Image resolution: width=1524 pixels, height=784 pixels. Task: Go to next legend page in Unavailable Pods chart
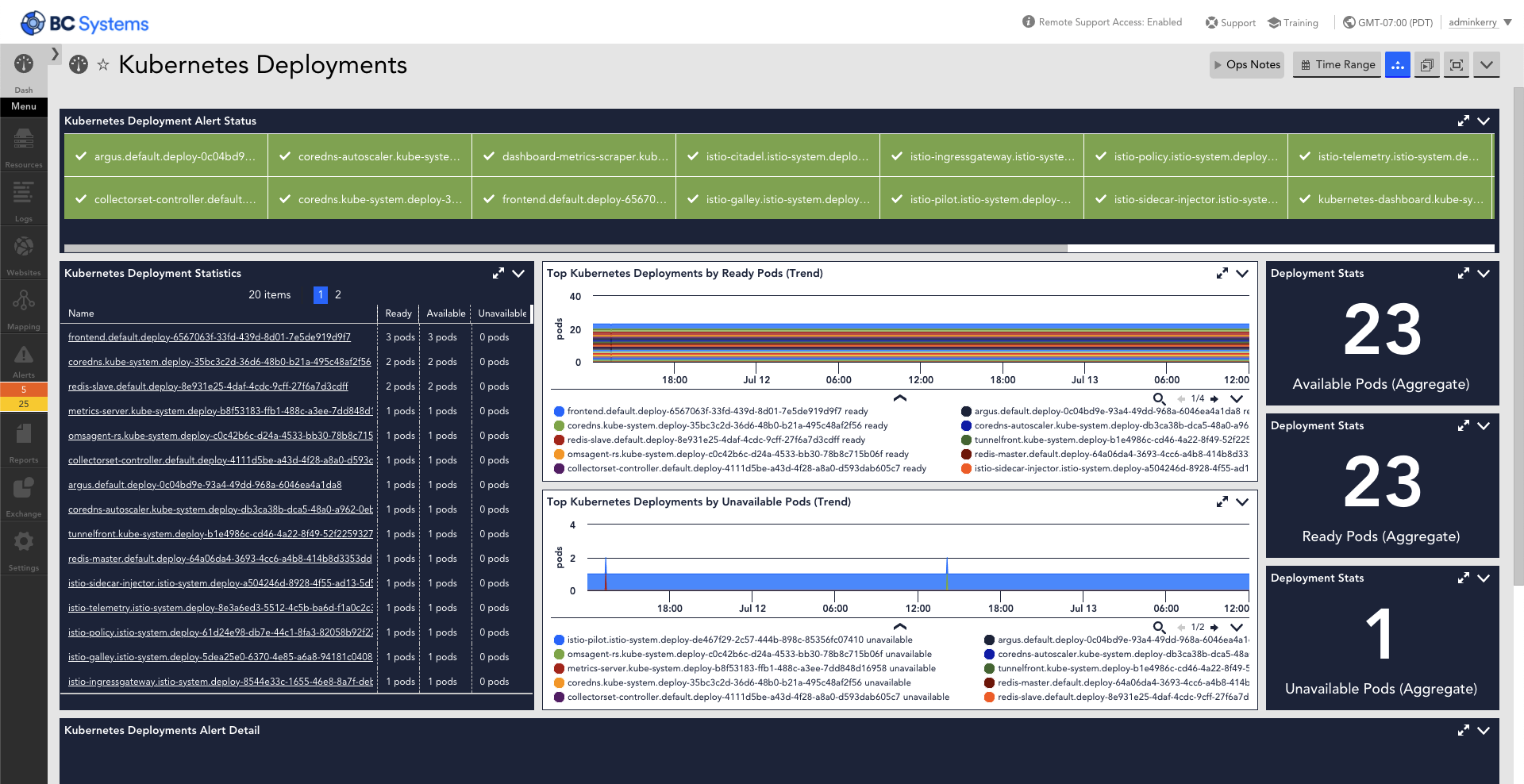1214,627
